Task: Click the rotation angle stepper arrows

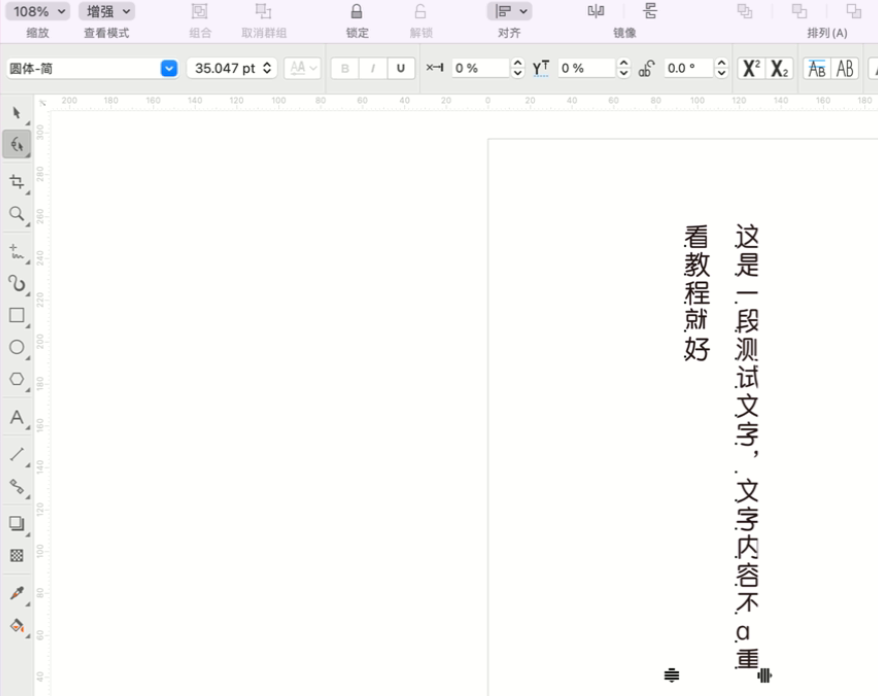Action: 721,69
